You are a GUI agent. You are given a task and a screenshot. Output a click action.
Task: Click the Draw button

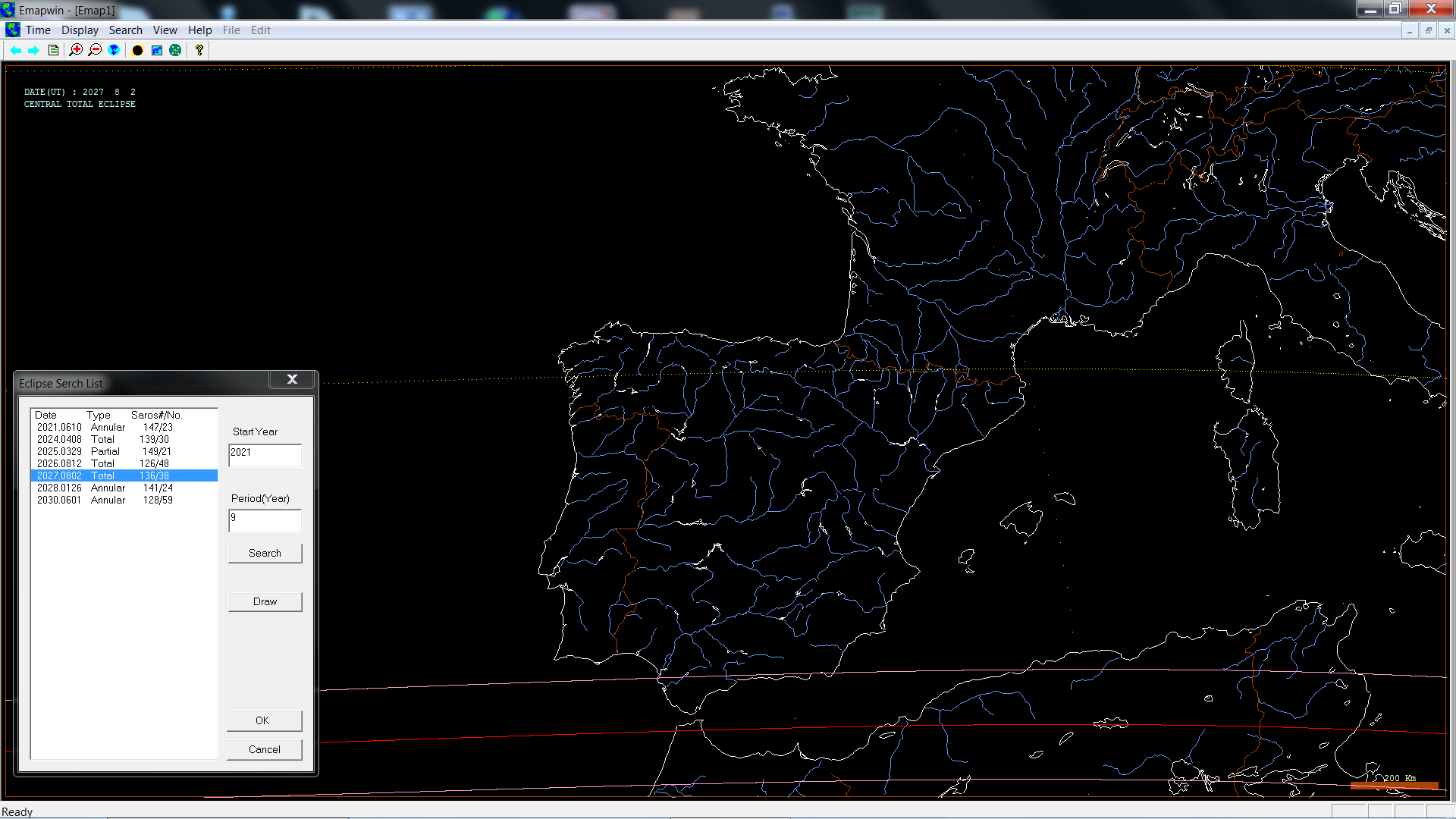265,601
